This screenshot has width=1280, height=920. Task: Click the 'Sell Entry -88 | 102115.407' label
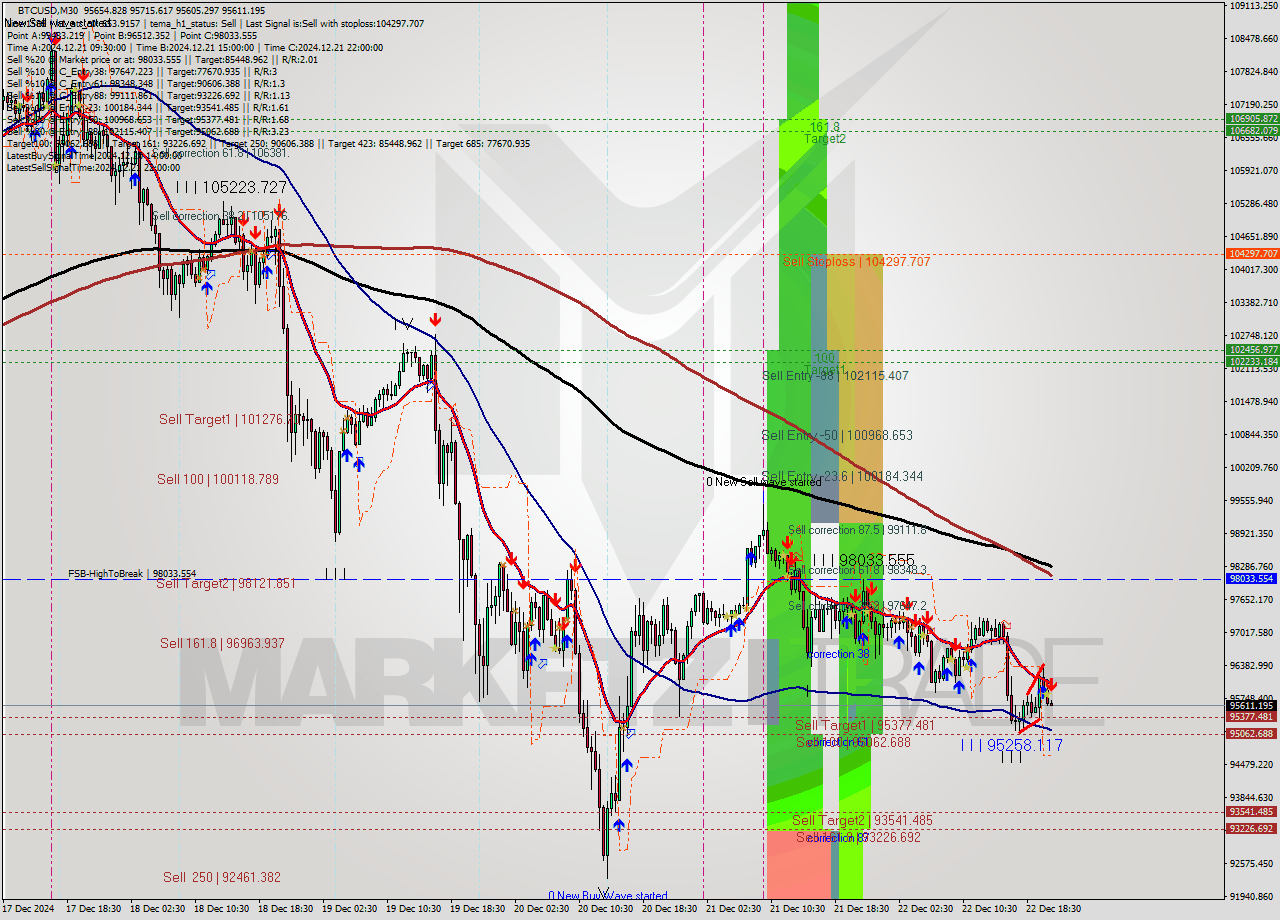(835, 376)
